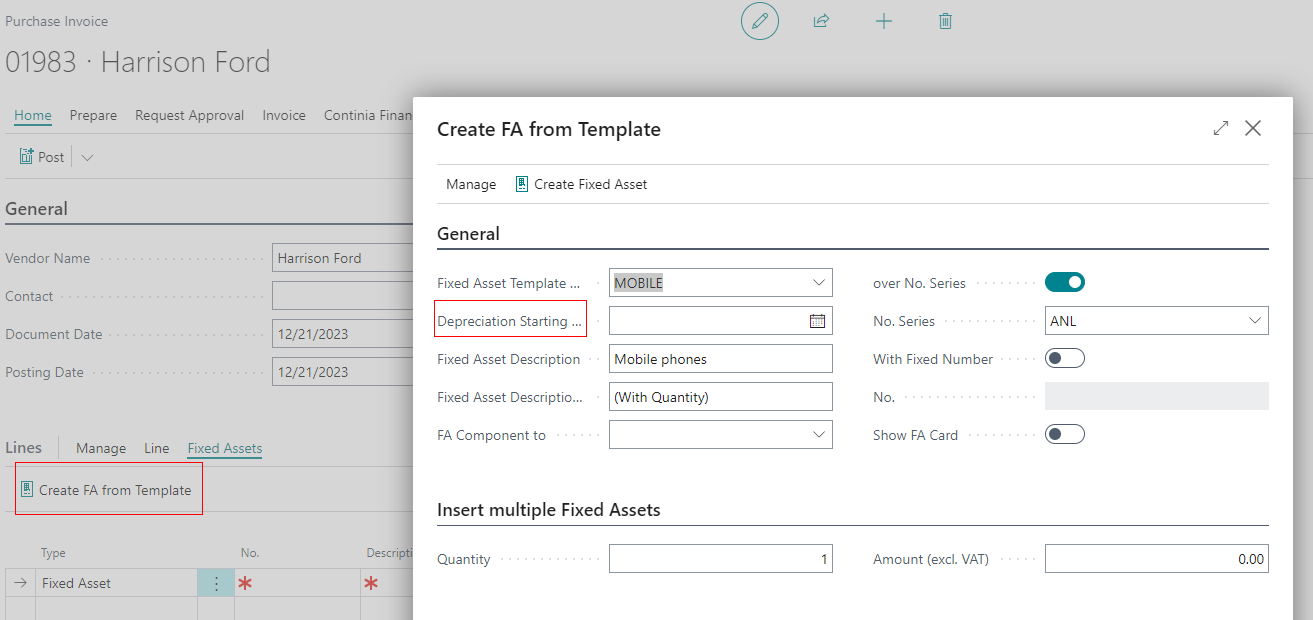Open the Manage menu in the dialog
This screenshot has width=1313, height=620.
[x=470, y=184]
